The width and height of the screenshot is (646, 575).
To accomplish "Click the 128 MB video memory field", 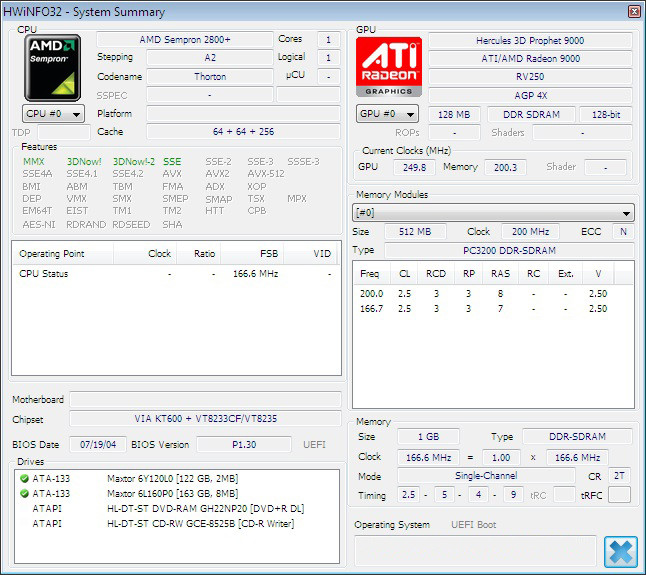I will (x=454, y=115).
